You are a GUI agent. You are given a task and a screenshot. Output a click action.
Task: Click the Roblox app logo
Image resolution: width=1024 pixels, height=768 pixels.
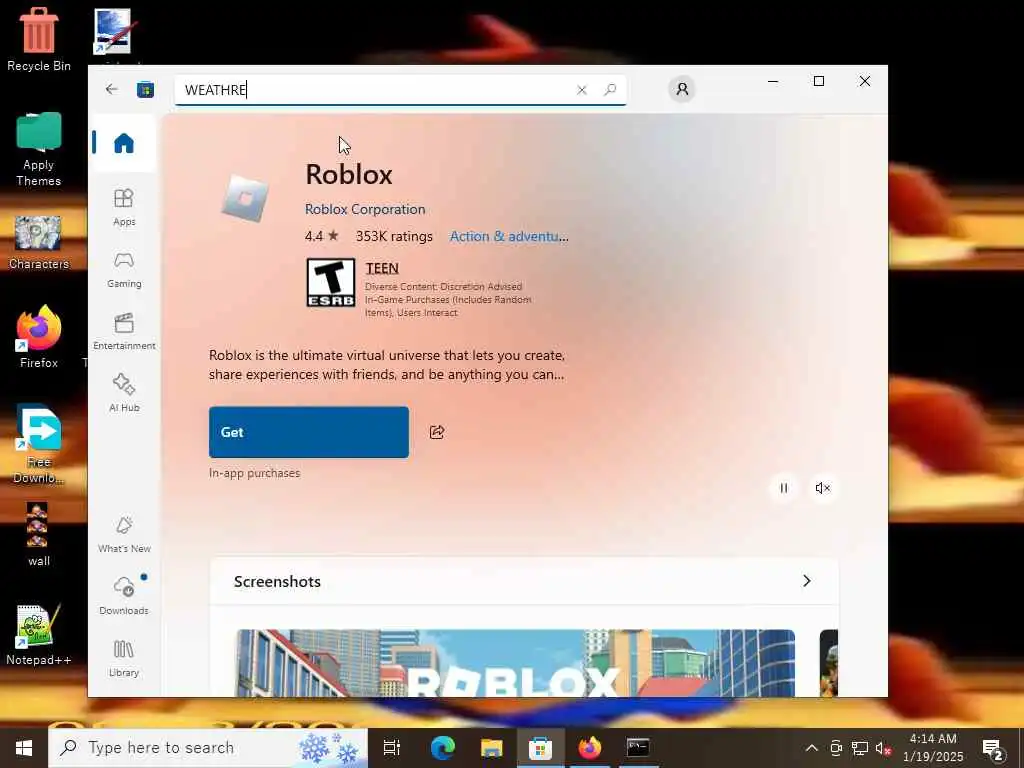click(x=245, y=198)
